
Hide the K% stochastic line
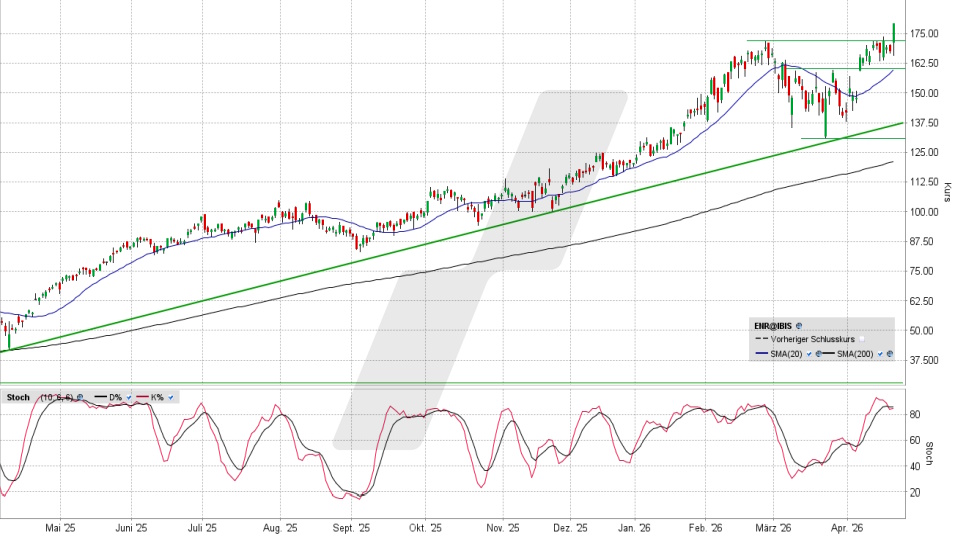click(172, 398)
